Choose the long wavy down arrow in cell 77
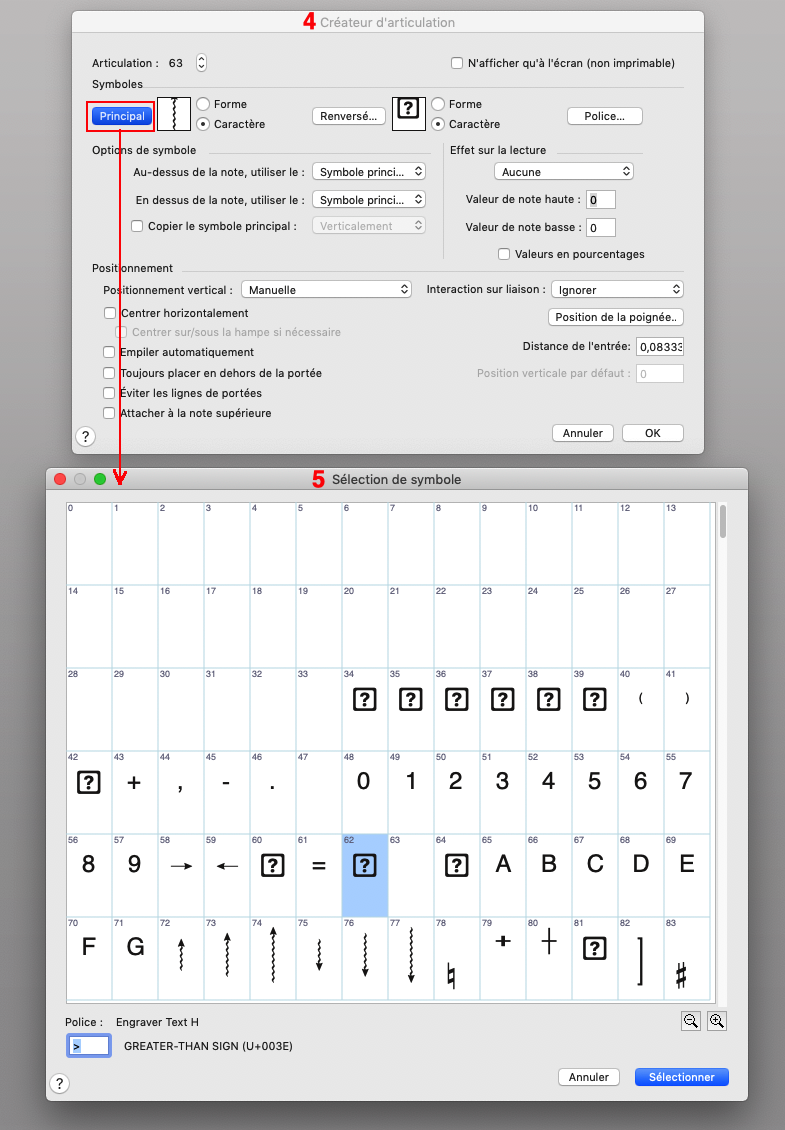Image resolution: width=785 pixels, height=1130 pixels. (411, 955)
